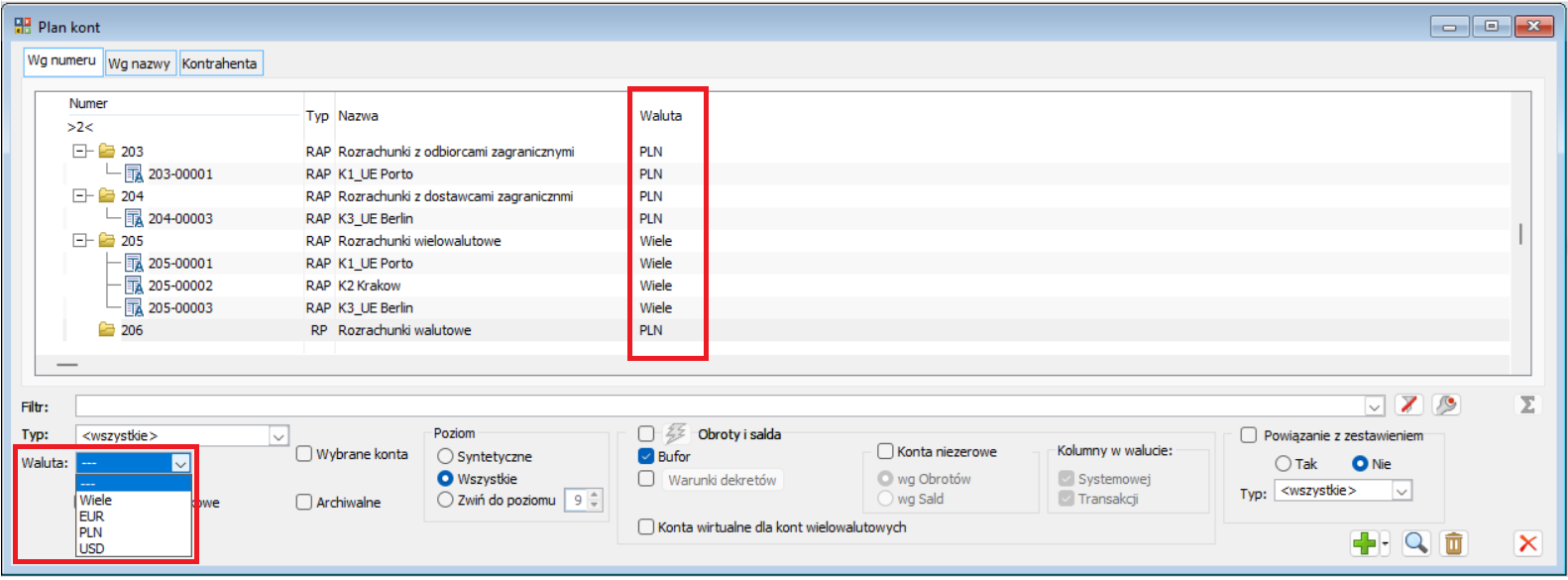Select the Zwiń do poziomu radio button
This screenshot has height=580, width=1568.
(445, 500)
